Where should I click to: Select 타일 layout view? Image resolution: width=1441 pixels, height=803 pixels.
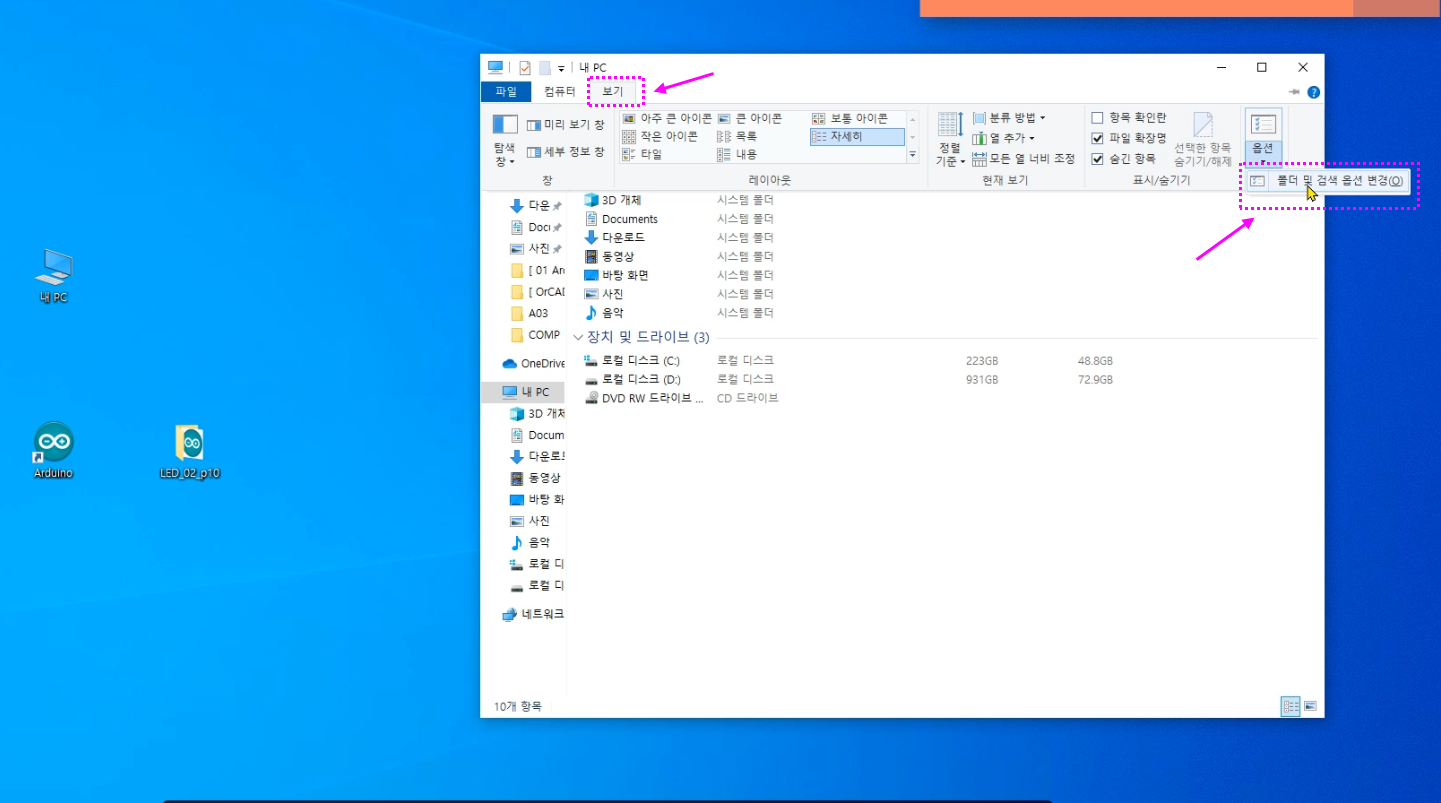(x=642, y=154)
